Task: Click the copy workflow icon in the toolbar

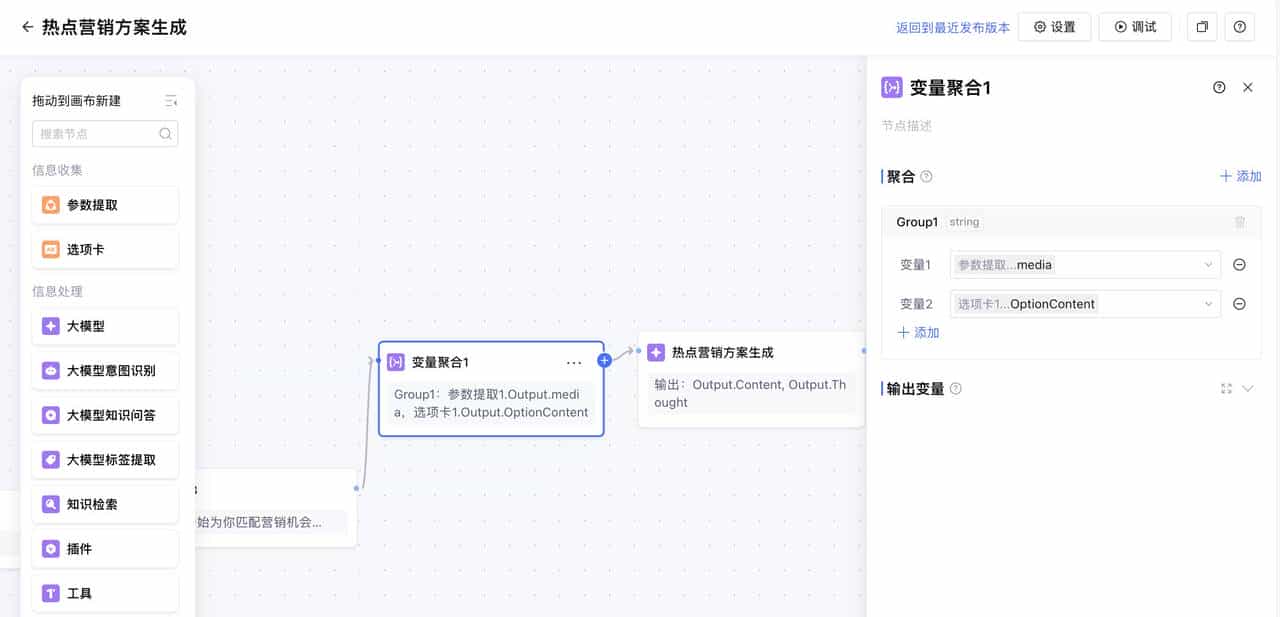Action: pos(1201,27)
